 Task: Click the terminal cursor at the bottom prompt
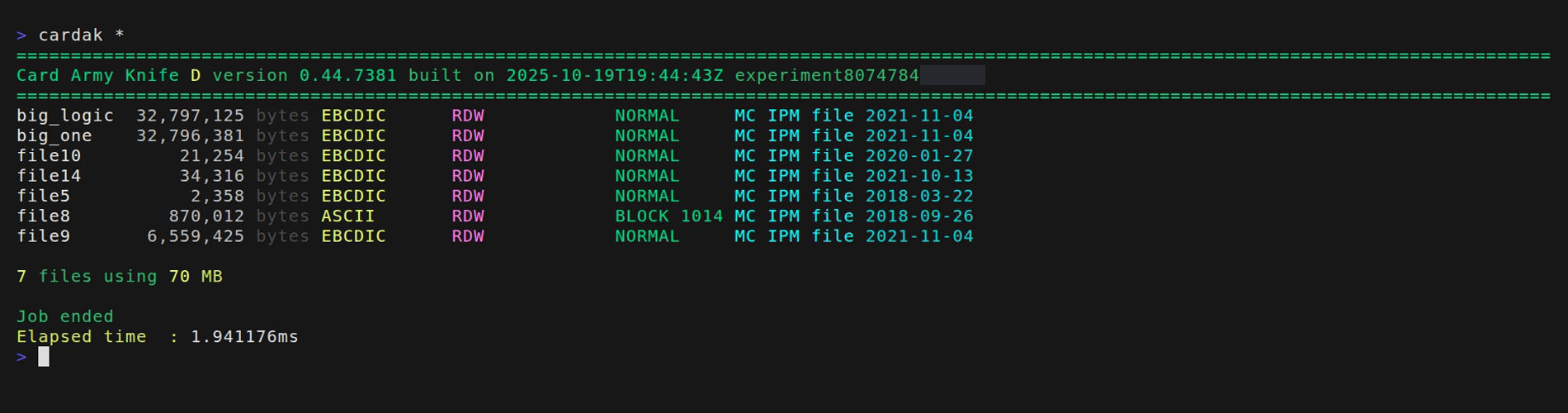coord(44,357)
